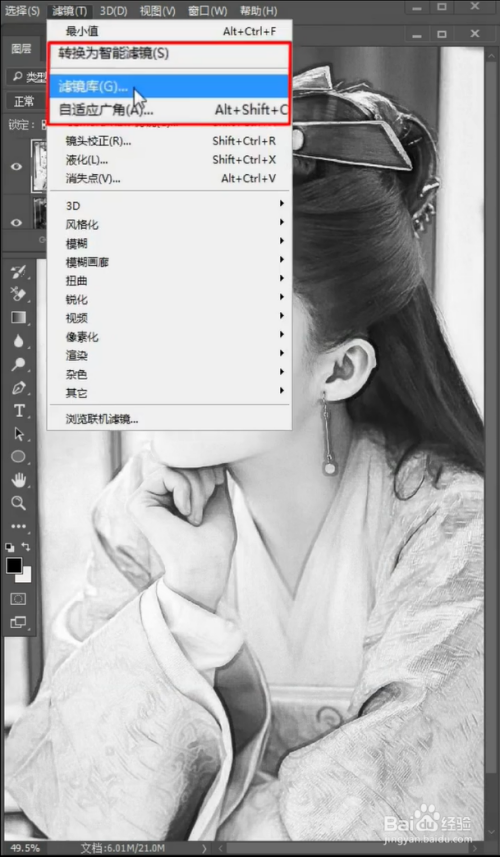Select the Path Selection arrow tool
500x857 pixels.
(19, 434)
